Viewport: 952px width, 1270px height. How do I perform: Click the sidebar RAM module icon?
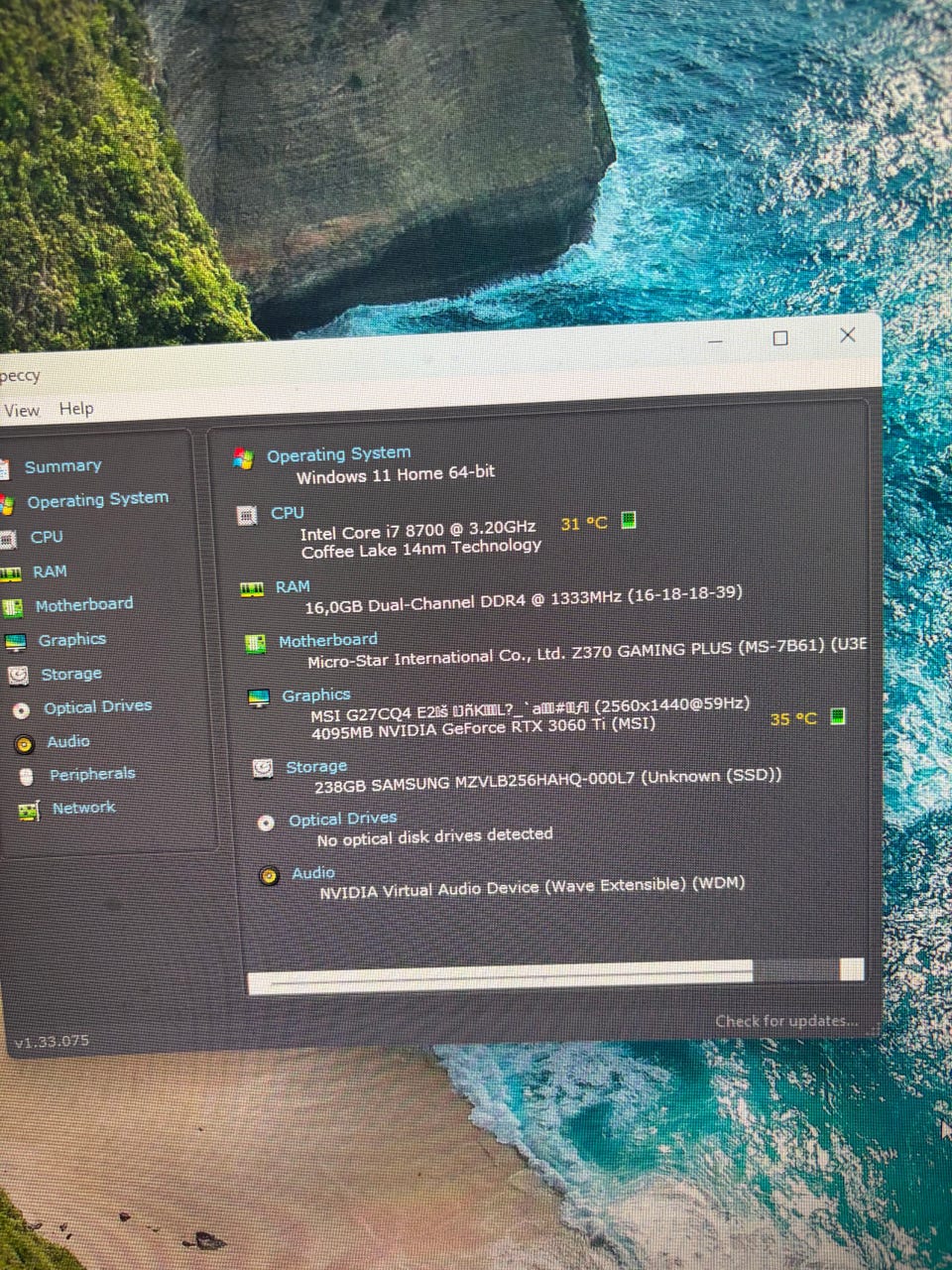(x=10, y=573)
